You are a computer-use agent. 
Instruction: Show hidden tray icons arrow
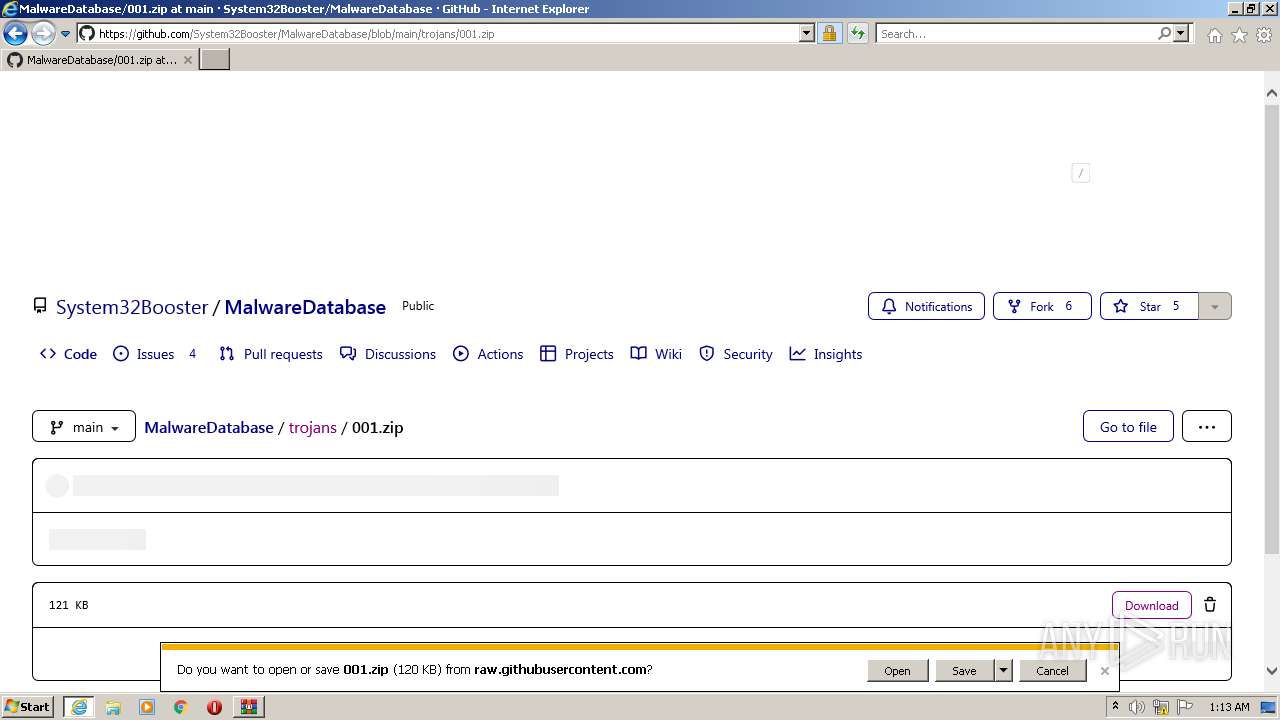pos(1115,707)
